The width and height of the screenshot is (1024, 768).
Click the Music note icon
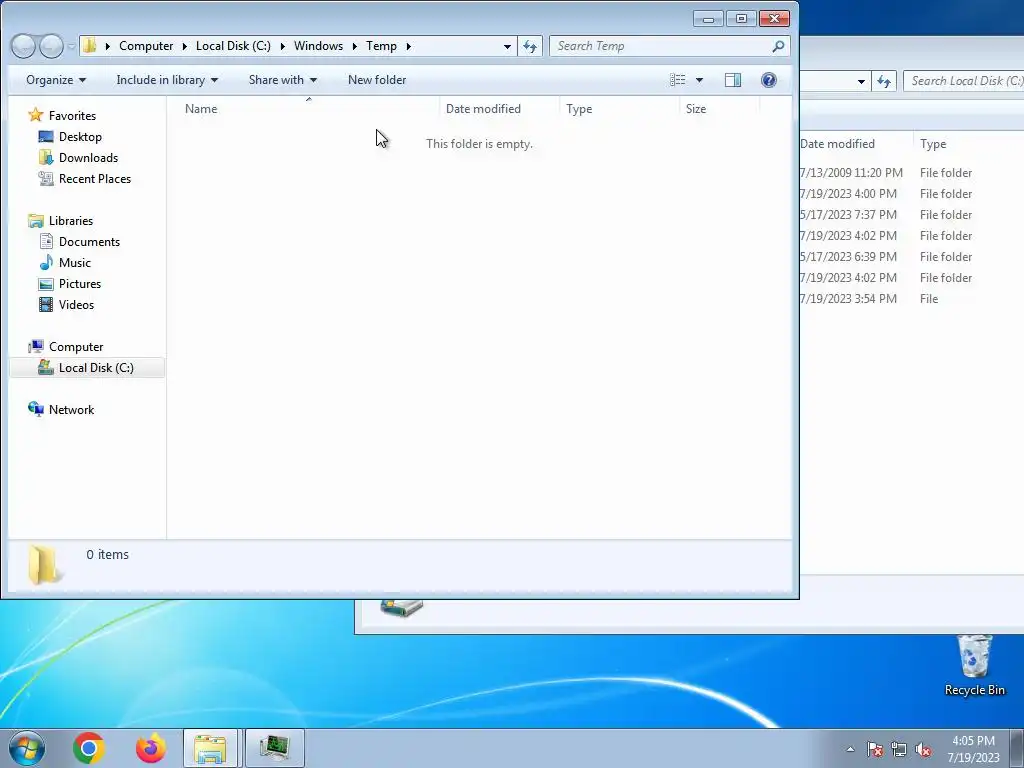[x=46, y=263]
